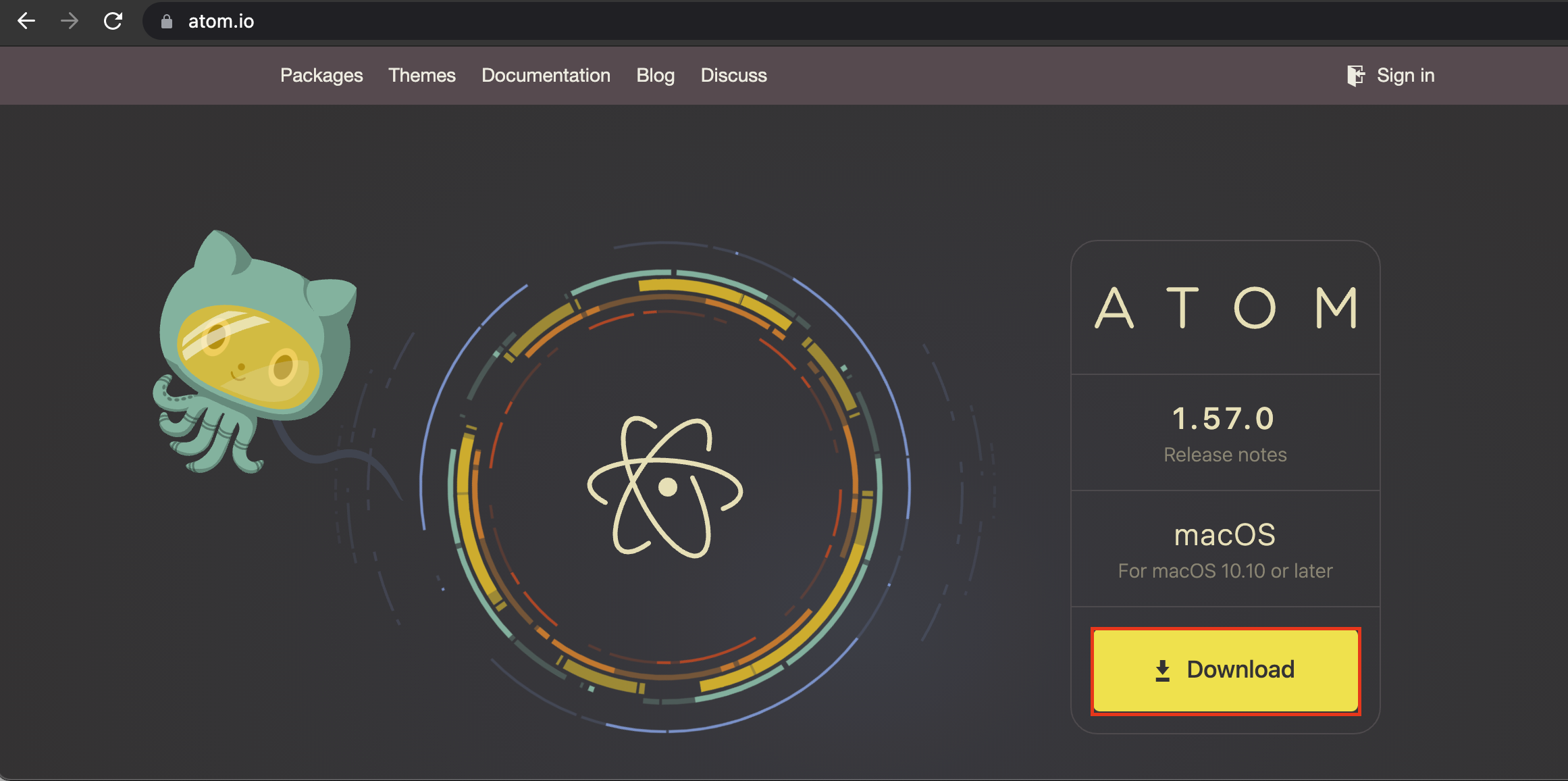Viewport: 1568px width, 781px height.
Task: Visit the Blog link
Action: 655,75
